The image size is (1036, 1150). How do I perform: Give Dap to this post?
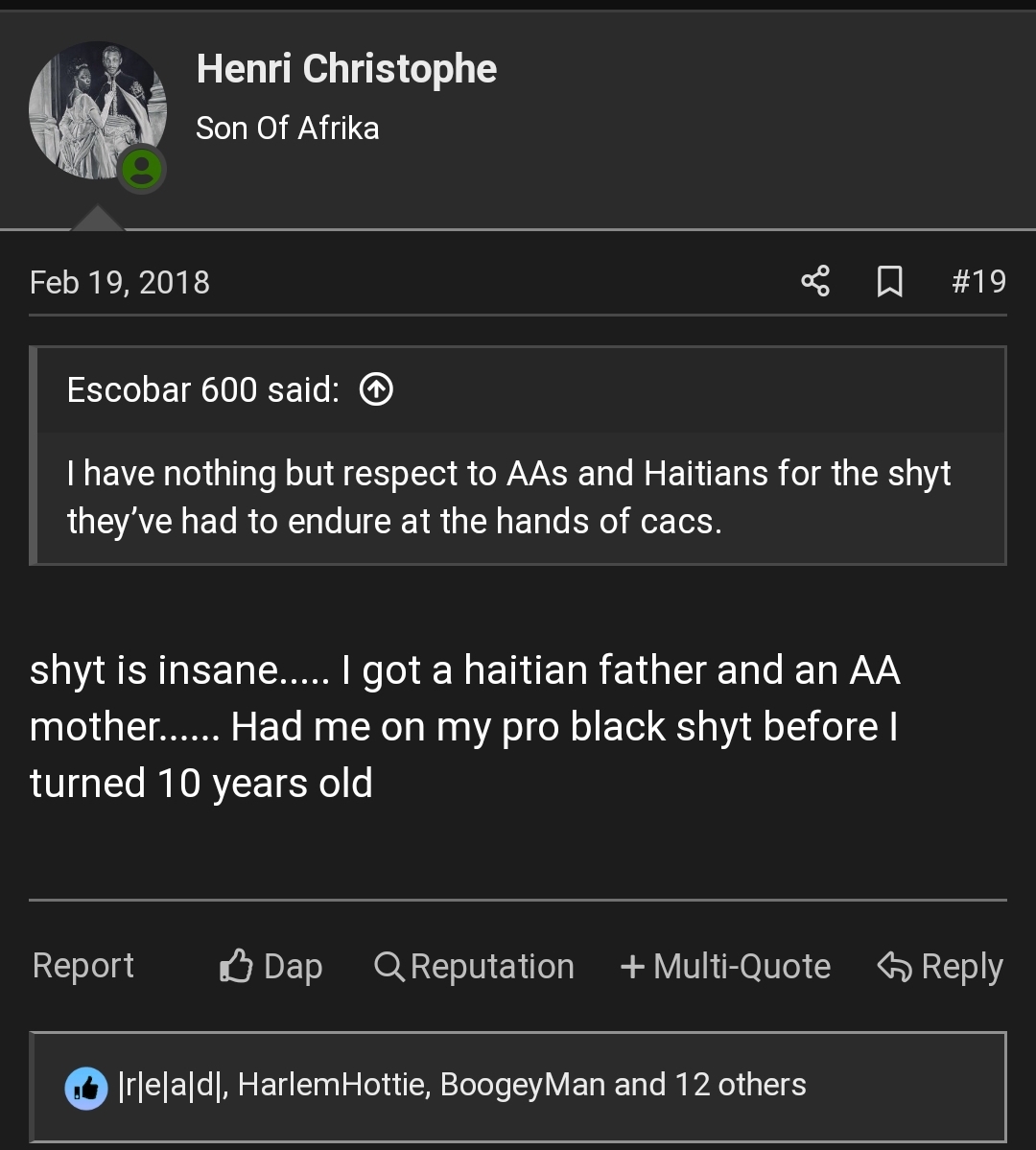[271, 966]
